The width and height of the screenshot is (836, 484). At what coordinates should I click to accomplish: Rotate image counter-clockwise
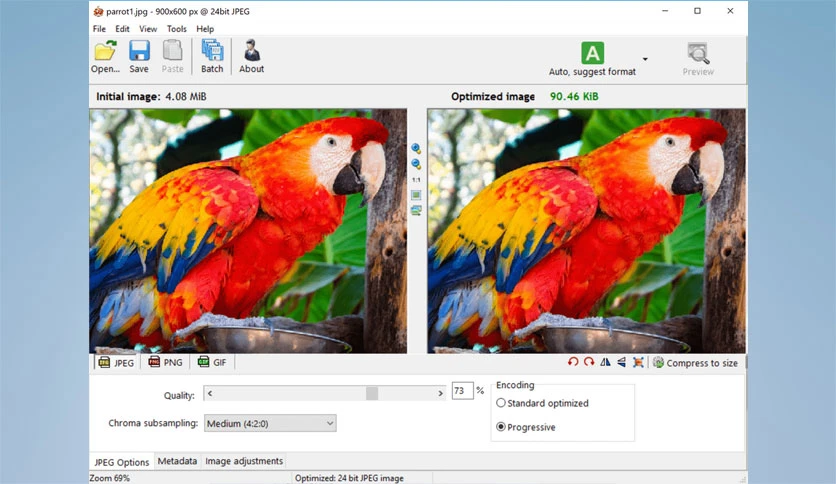tap(573, 362)
